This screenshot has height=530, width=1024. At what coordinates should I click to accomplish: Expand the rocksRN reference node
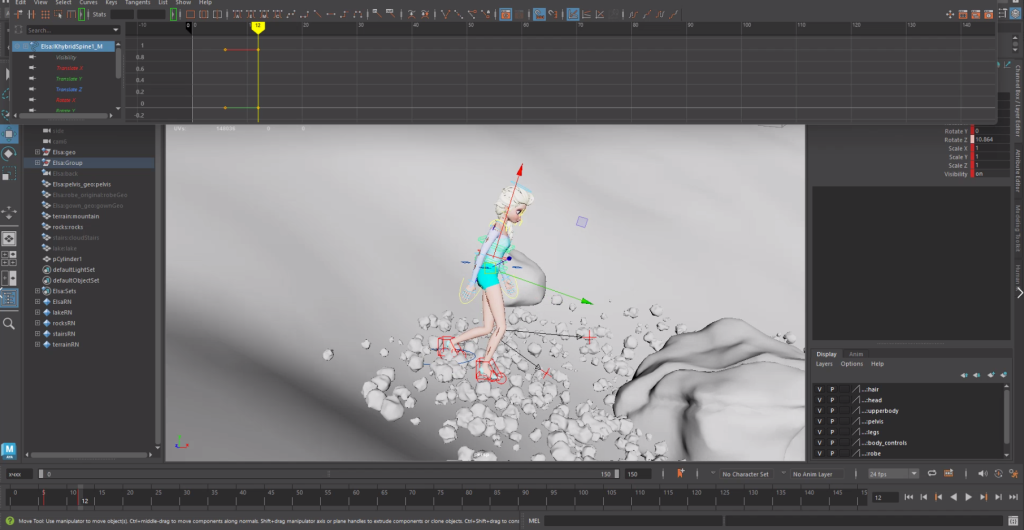(x=37, y=323)
